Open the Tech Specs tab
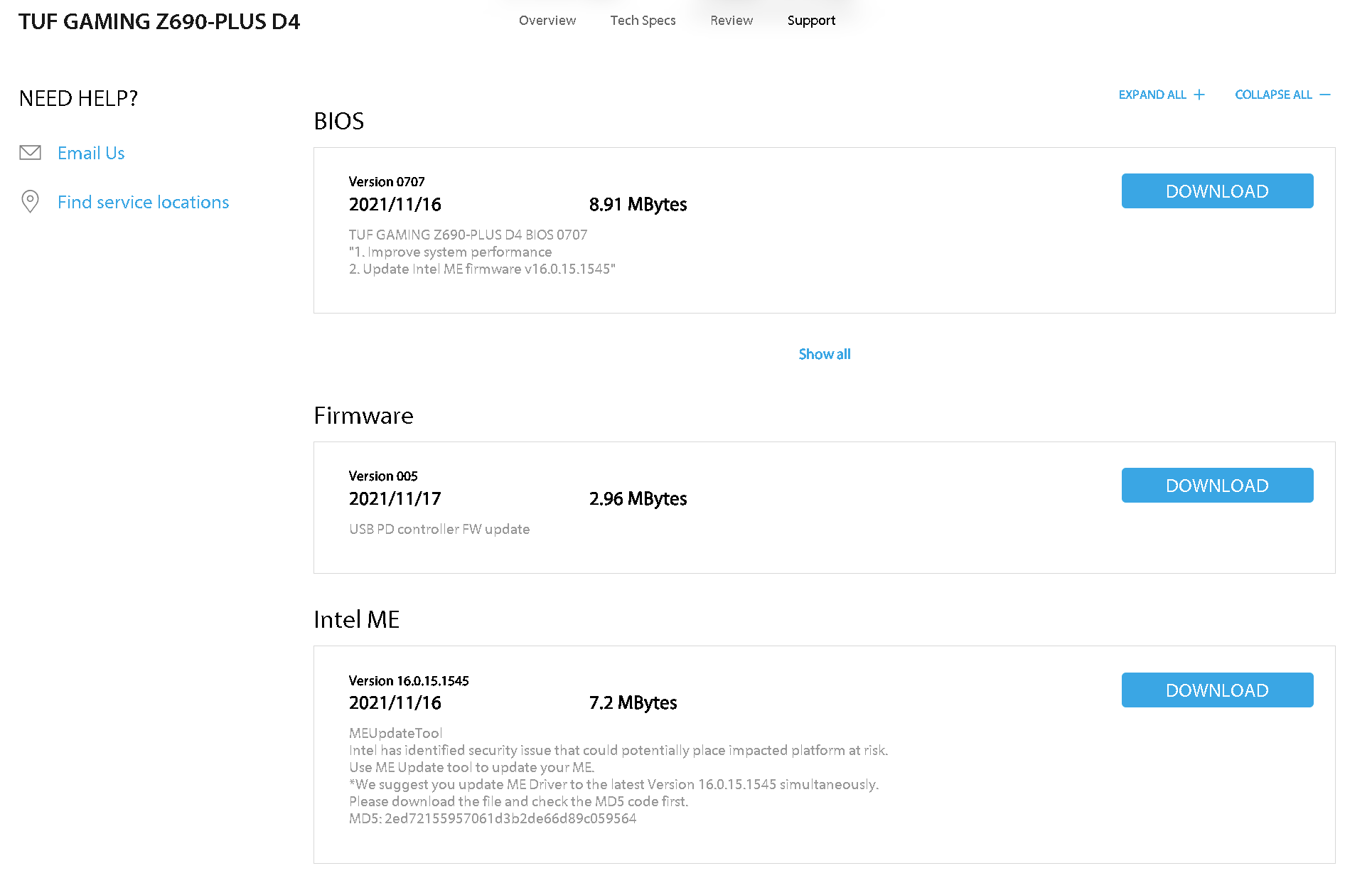 click(643, 21)
